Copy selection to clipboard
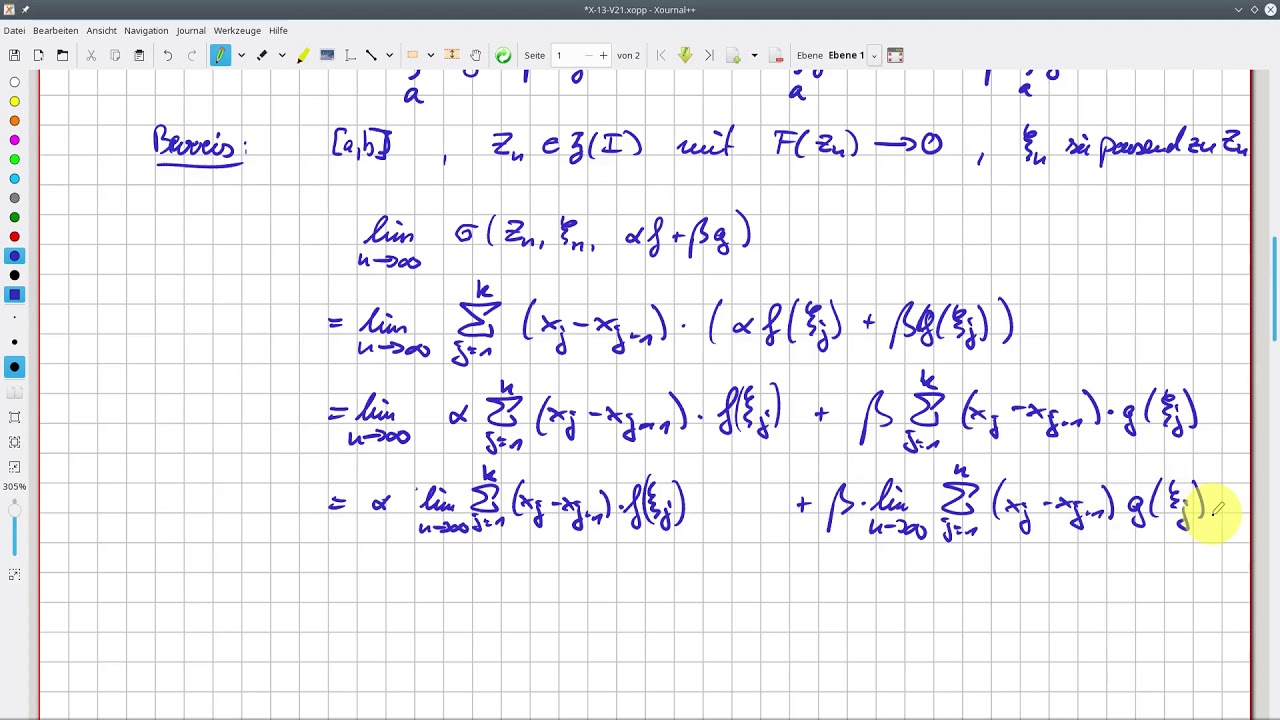This screenshot has width=1280, height=720. click(x=115, y=55)
